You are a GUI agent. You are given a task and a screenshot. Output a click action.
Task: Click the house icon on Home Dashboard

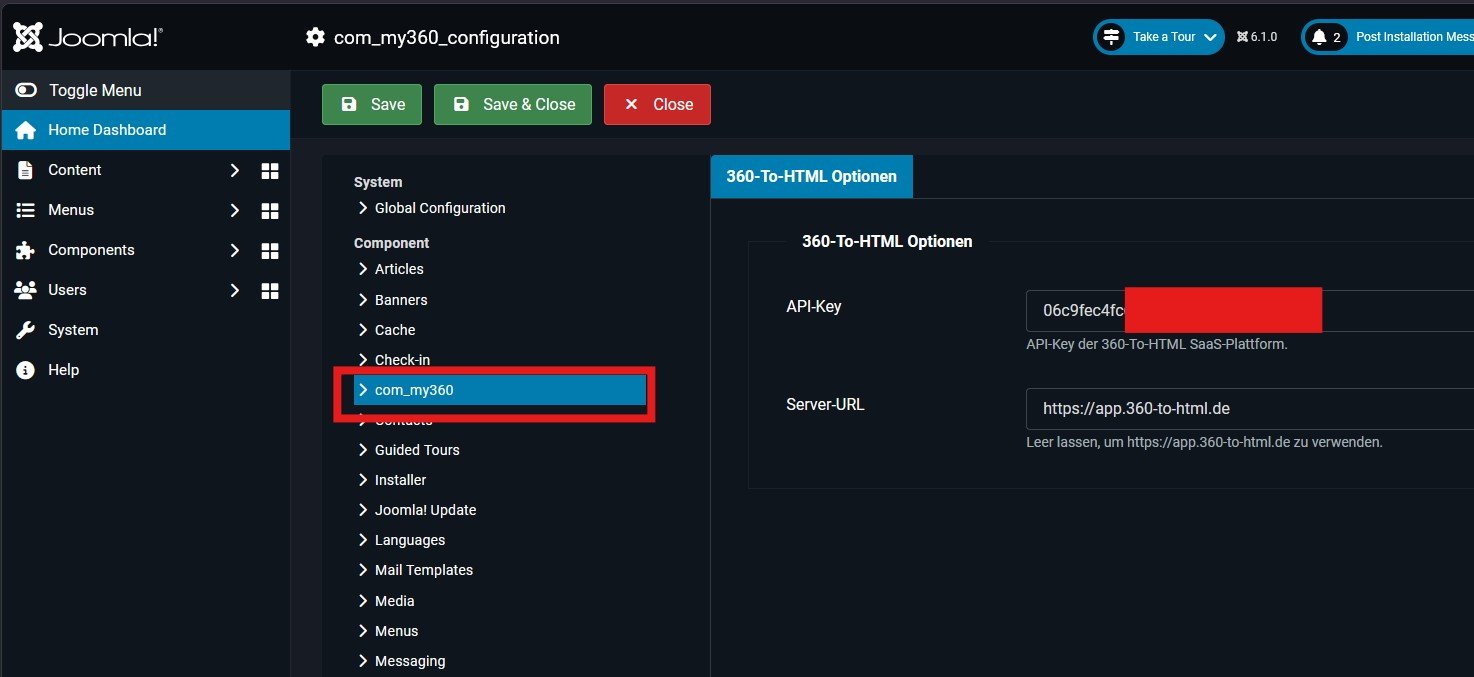(x=26, y=130)
